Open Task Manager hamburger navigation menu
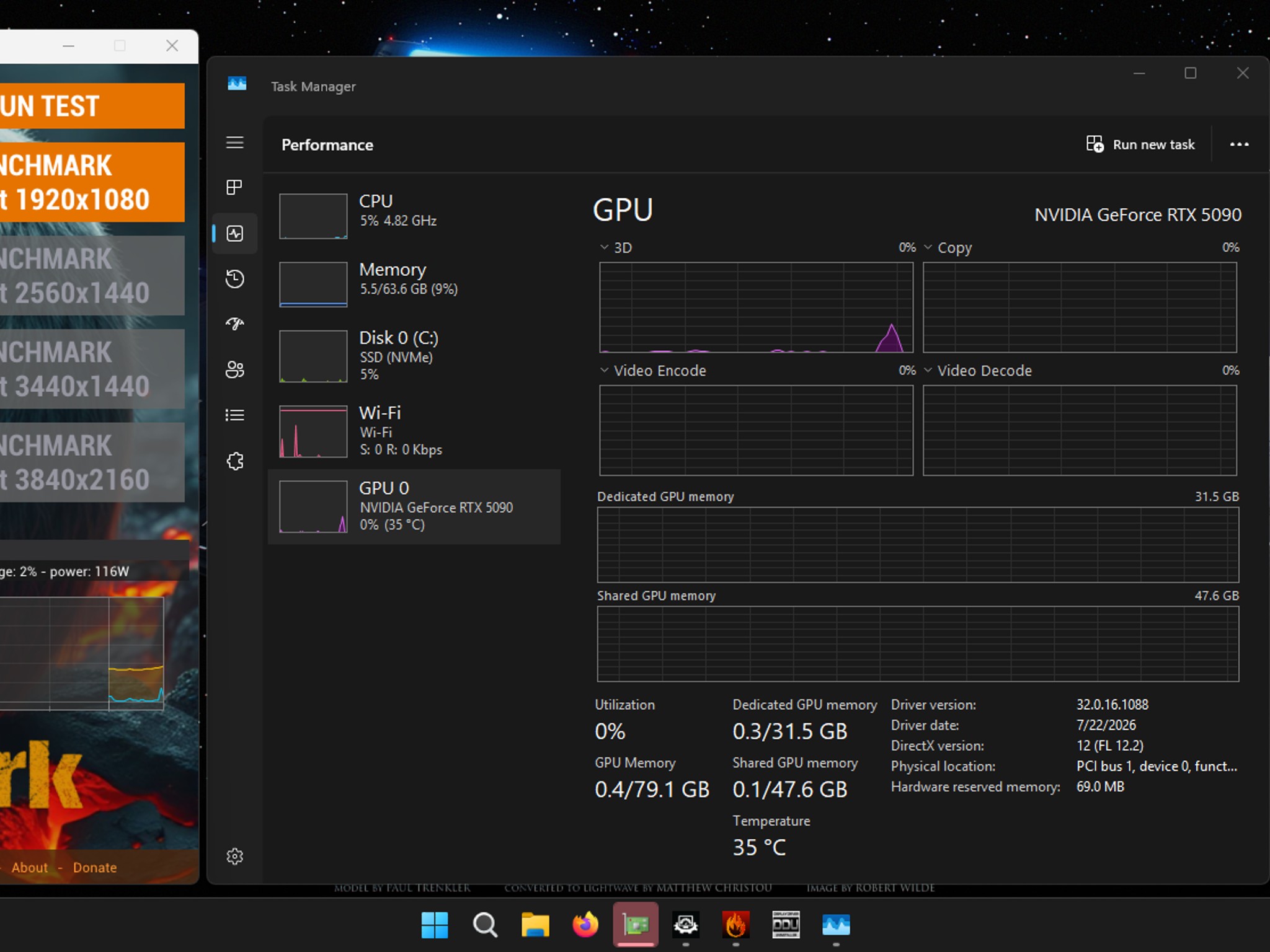 [234, 143]
